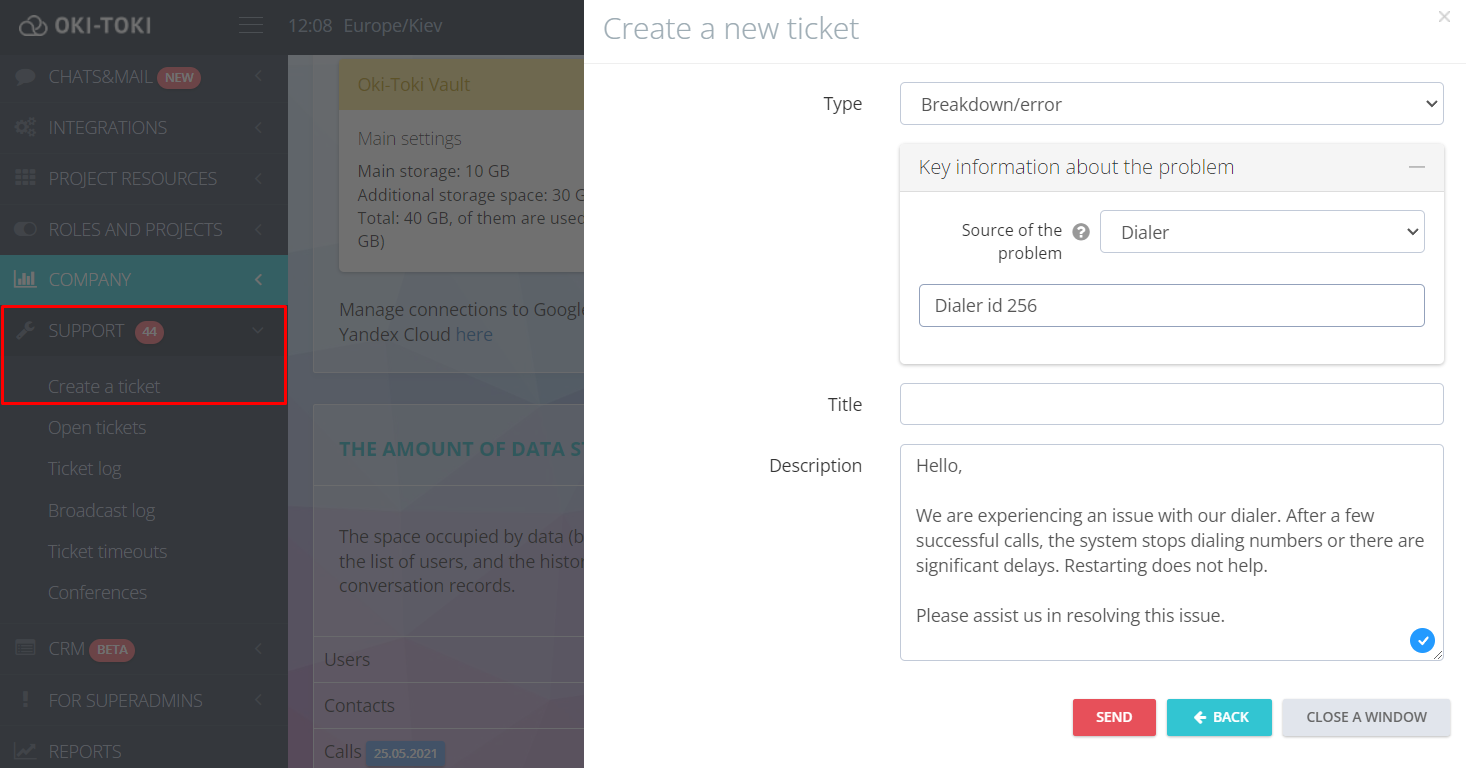Screen dimensions: 1466x768
Task: Expand the Project Resources menu
Action: [133, 179]
